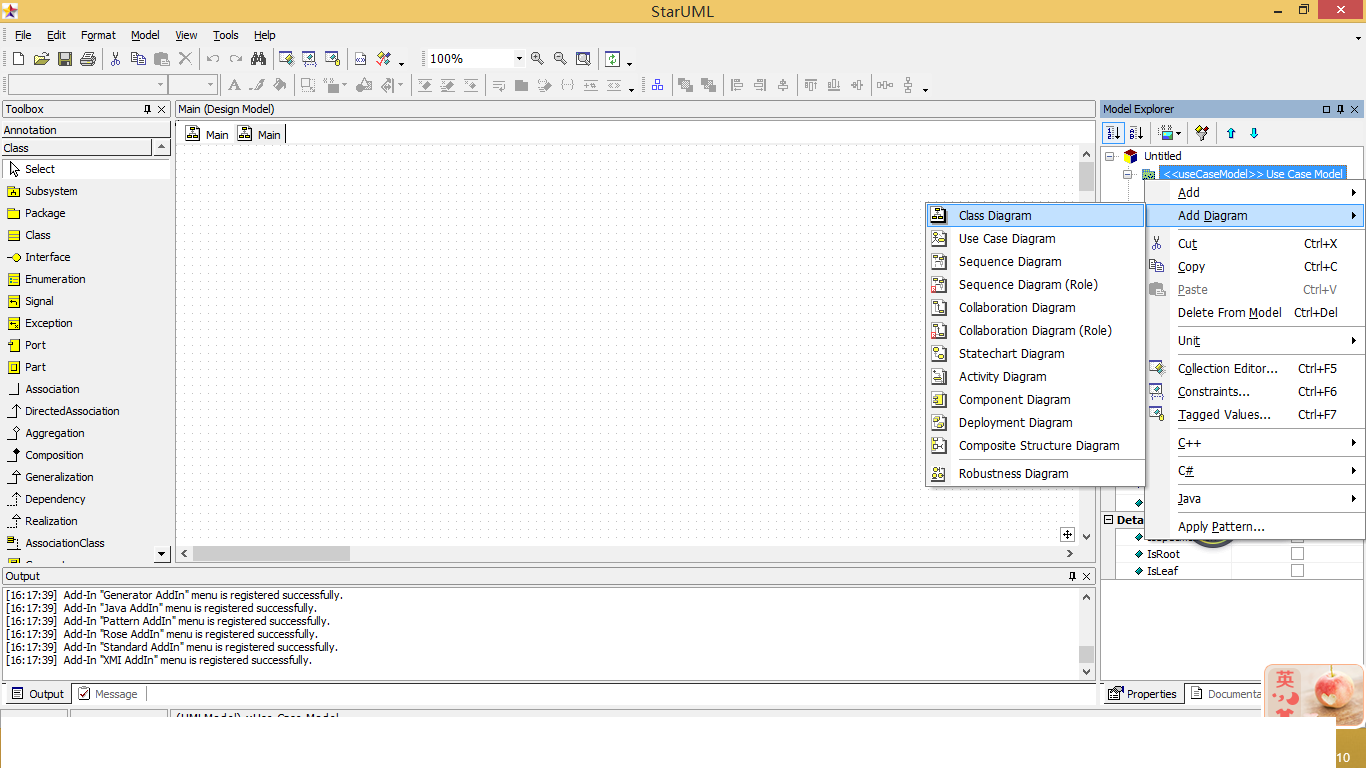Expand the Annotation category in Toolbox
Screen dimensions: 1366x768
[x=86, y=130]
